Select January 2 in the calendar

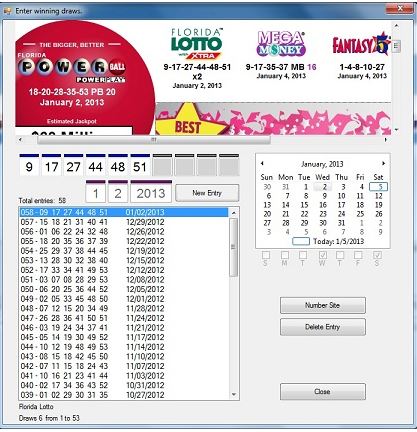coord(324,187)
